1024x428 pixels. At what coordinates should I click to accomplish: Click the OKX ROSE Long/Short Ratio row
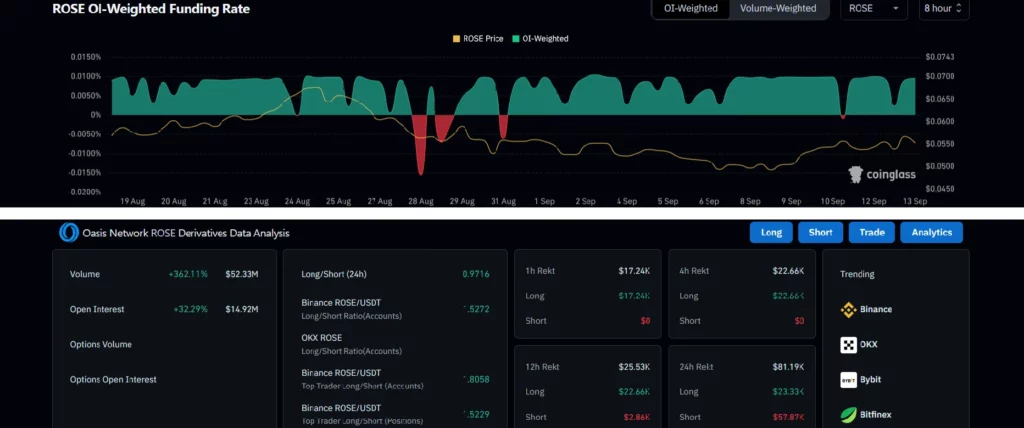pos(395,344)
